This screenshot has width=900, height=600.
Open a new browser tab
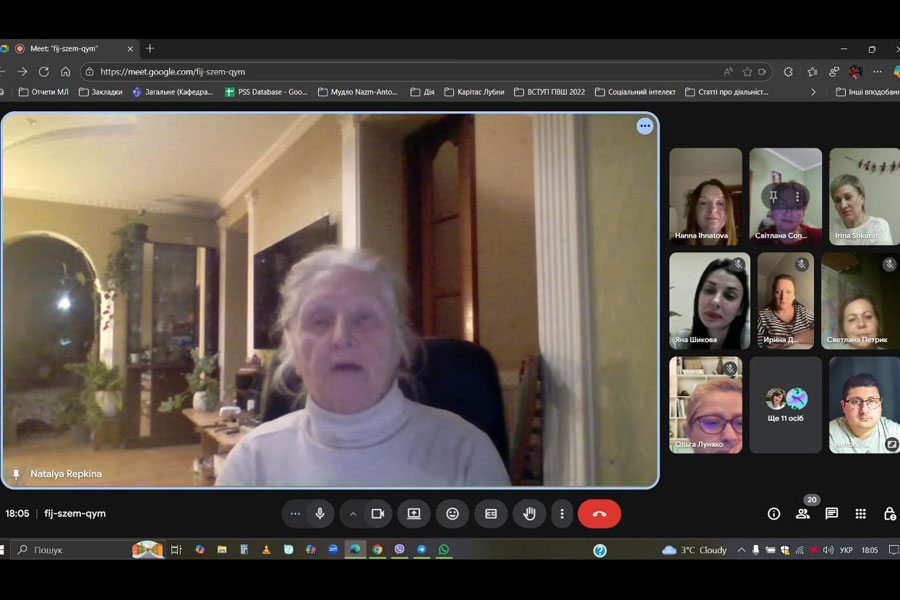(x=150, y=49)
